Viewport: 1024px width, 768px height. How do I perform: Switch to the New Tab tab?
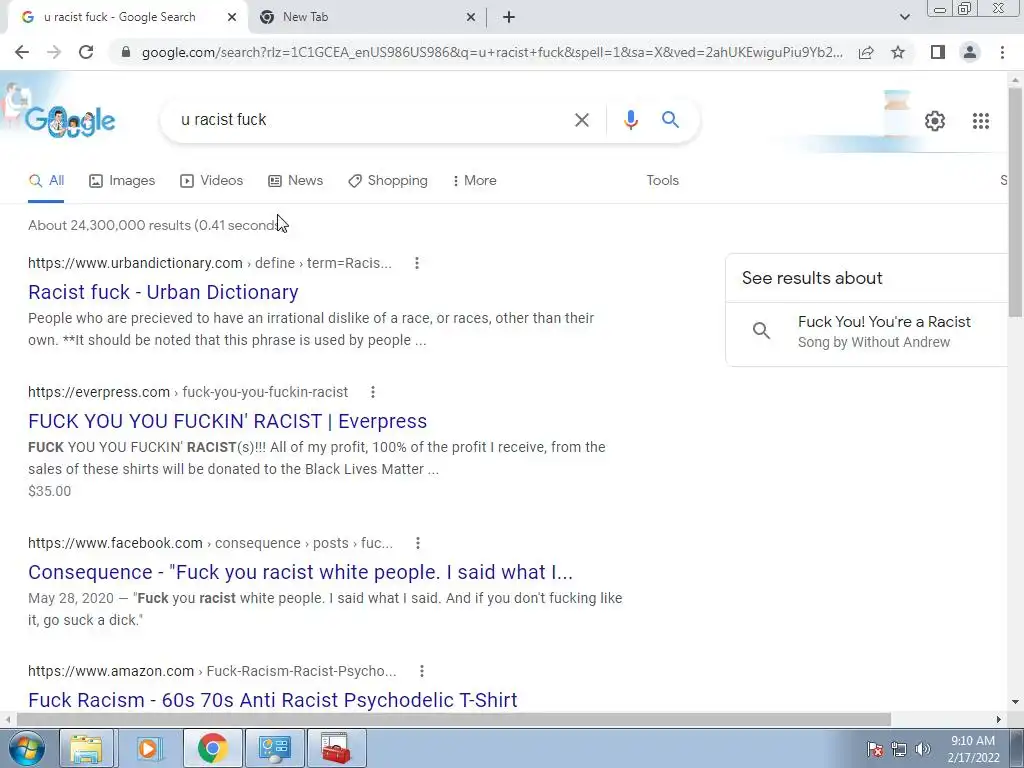[367, 17]
